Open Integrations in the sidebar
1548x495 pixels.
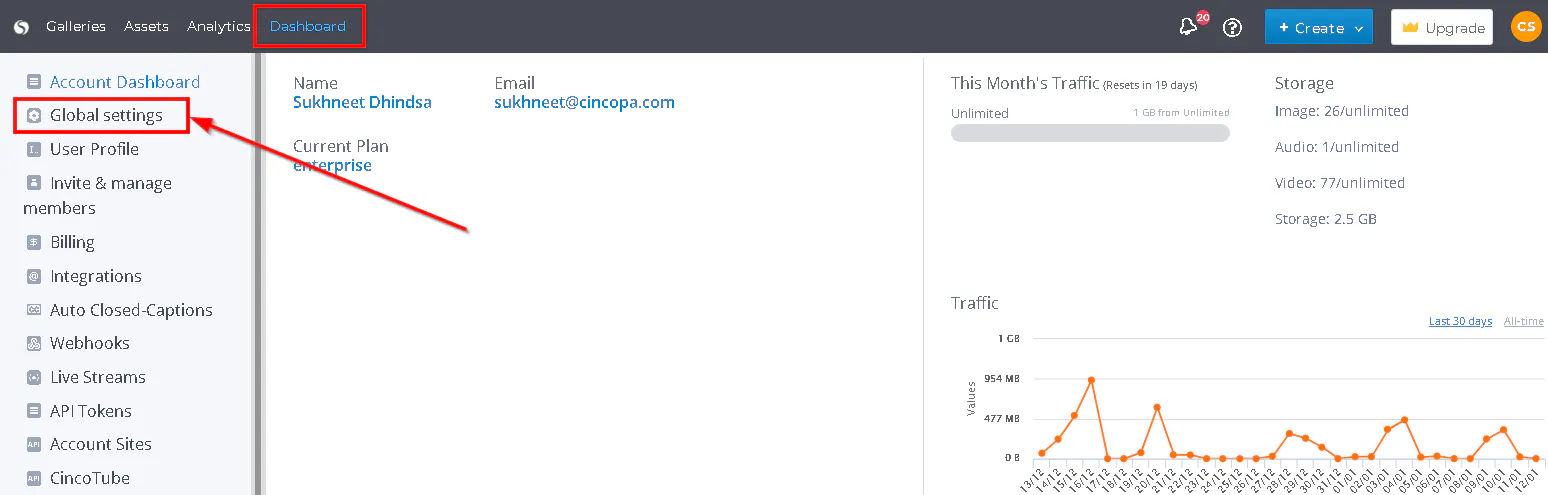(96, 276)
